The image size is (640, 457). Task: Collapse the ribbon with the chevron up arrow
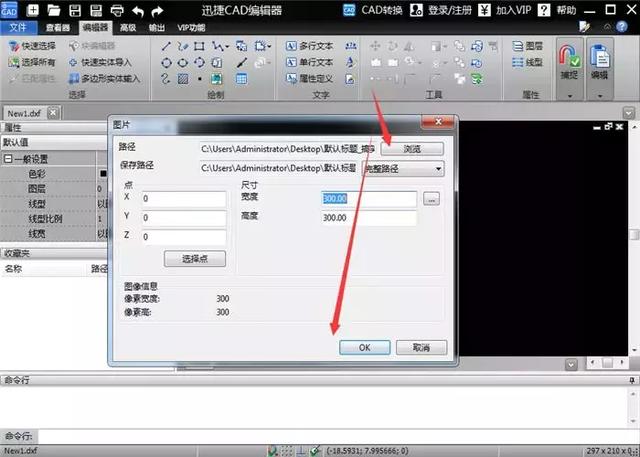click(x=607, y=27)
